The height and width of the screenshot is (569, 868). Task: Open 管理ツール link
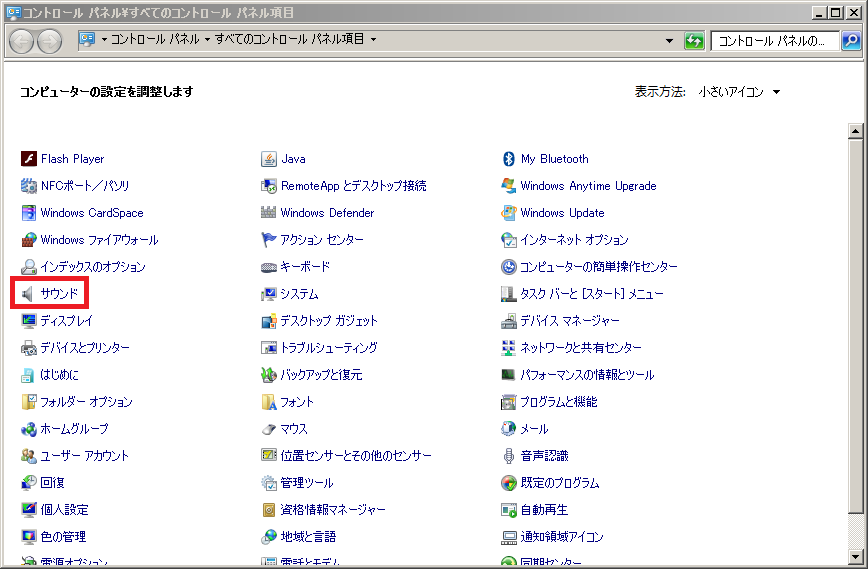pyautogui.click(x=307, y=483)
